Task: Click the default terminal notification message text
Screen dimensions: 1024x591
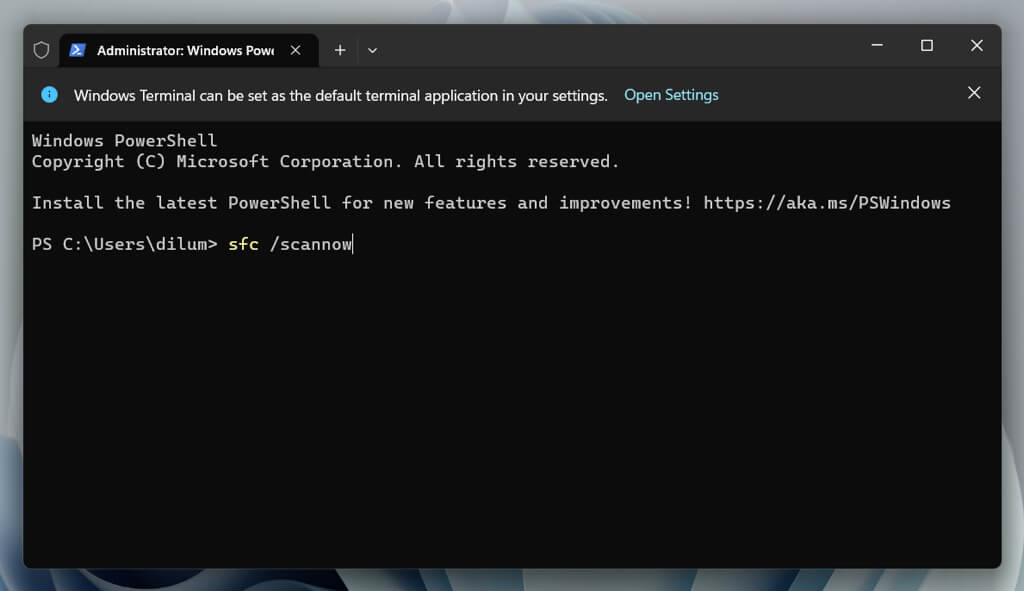Action: (340, 96)
